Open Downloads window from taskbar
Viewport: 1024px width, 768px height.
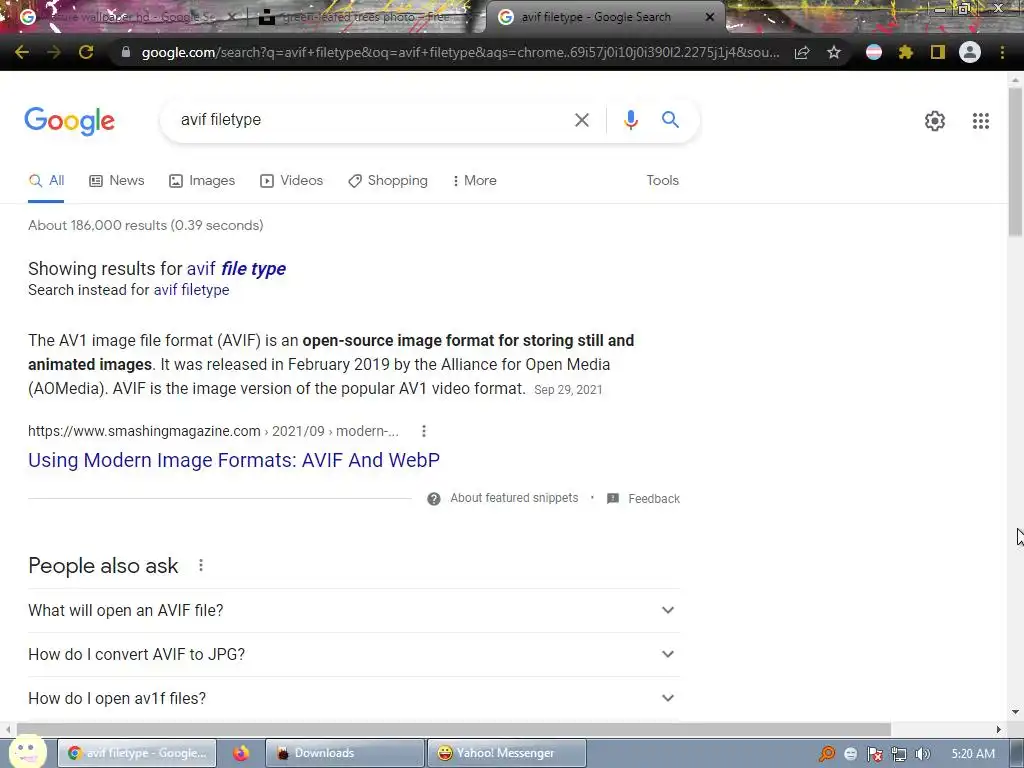[345, 753]
